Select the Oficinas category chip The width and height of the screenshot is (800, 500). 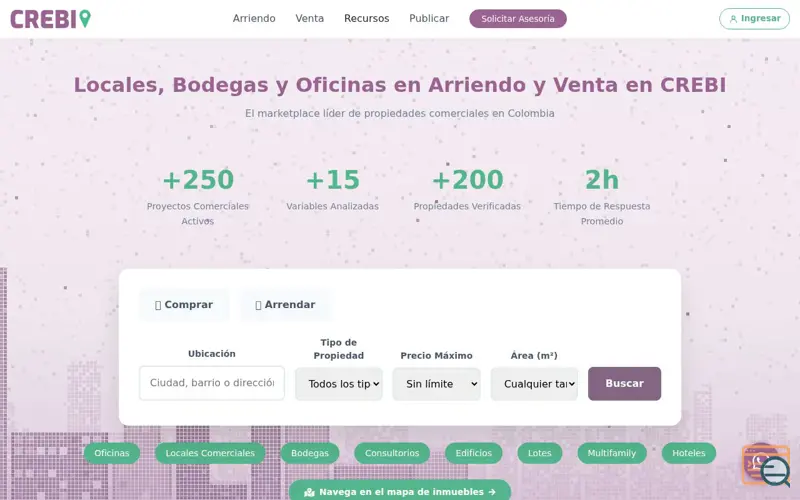112,453
